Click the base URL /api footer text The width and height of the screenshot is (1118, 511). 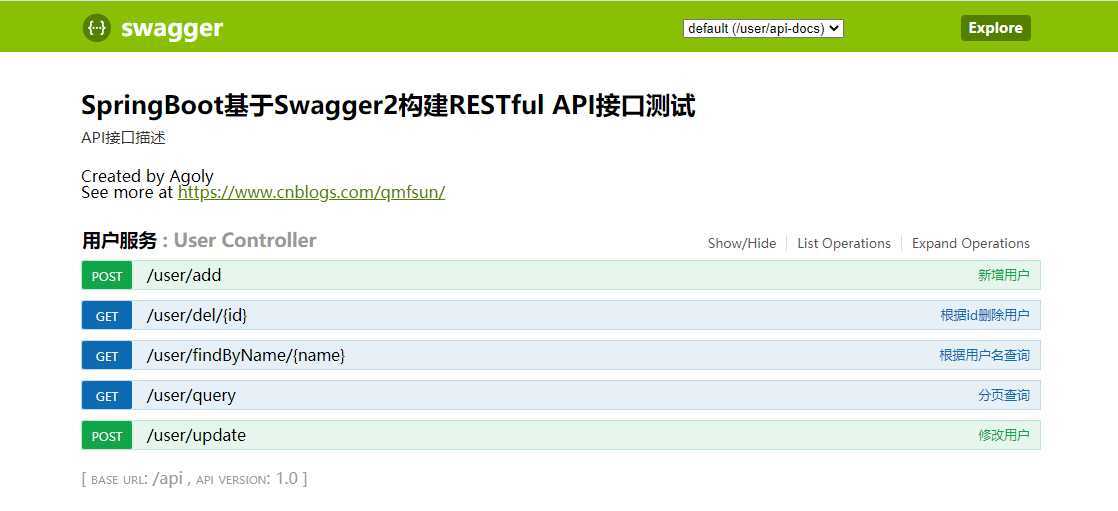[195, 479]
